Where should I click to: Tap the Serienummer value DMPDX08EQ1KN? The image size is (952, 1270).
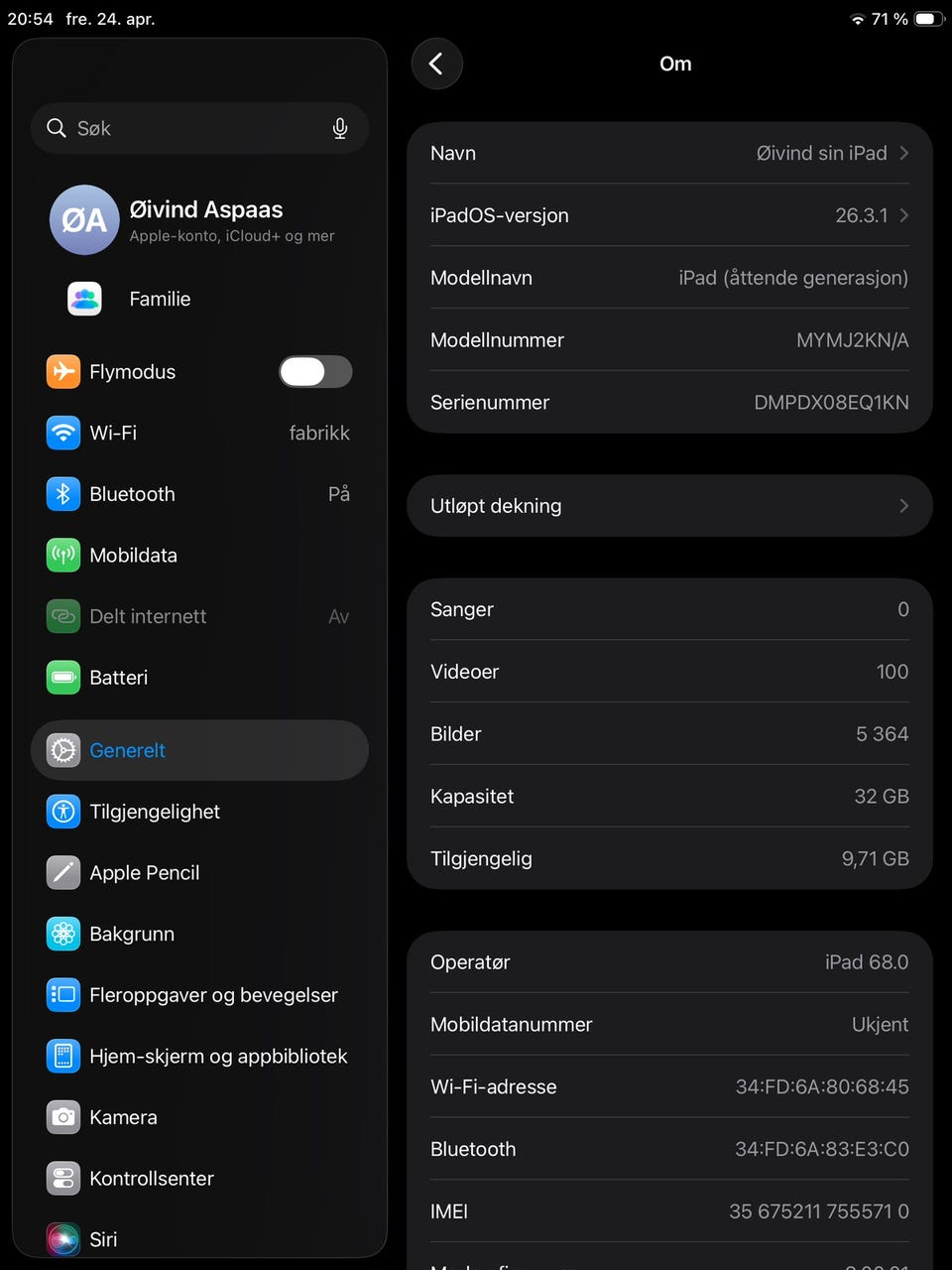point(831,402)
